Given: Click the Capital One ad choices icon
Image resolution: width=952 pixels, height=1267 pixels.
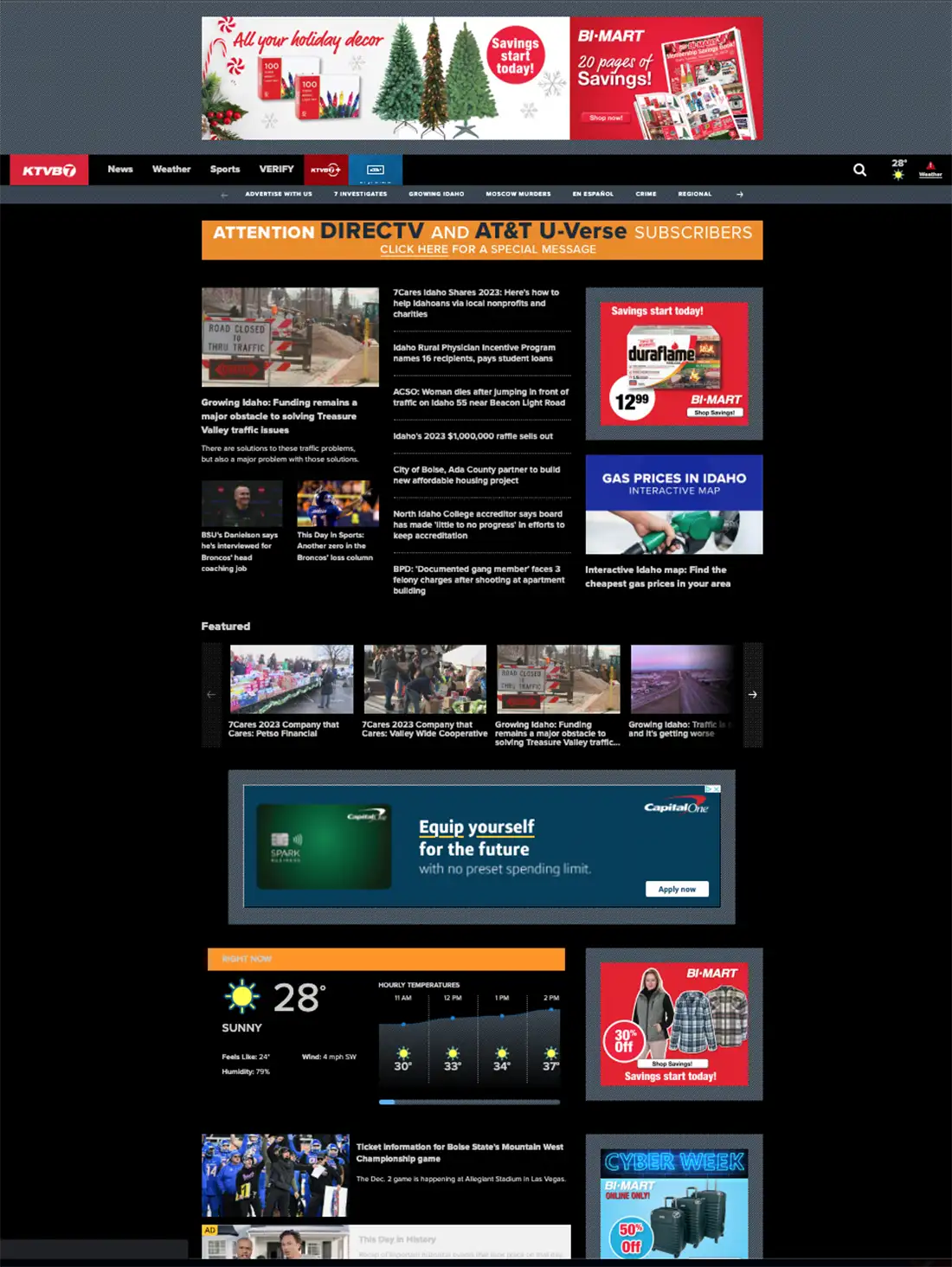Looking at the screenshot, I should tap(712, 789).
